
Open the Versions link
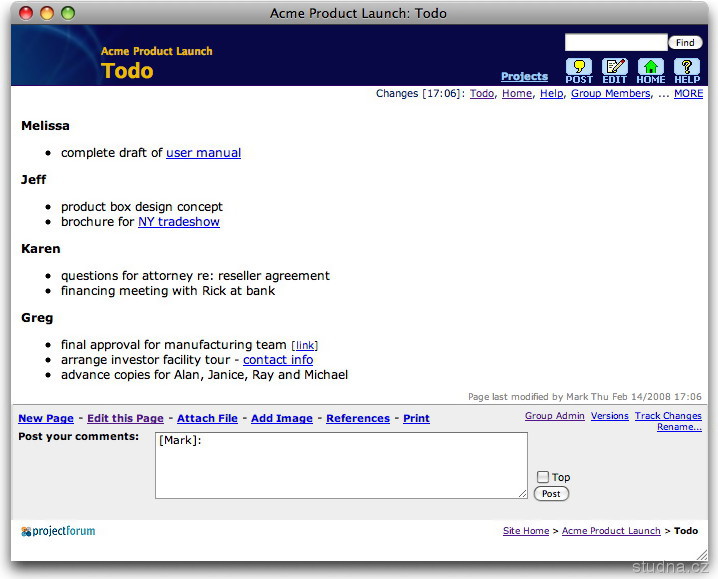pyautogui.click(x=609, y=416)
